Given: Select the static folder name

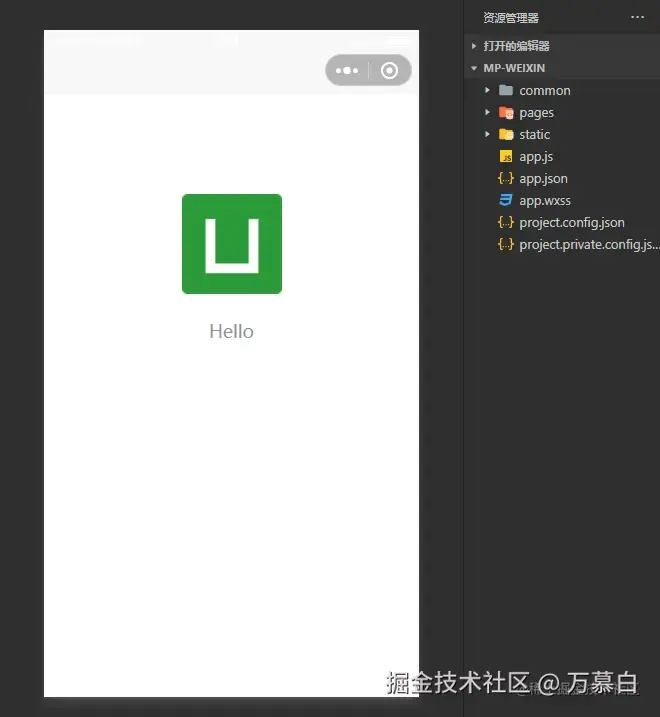Looking at the screenshot, I should tap(535, 134).
